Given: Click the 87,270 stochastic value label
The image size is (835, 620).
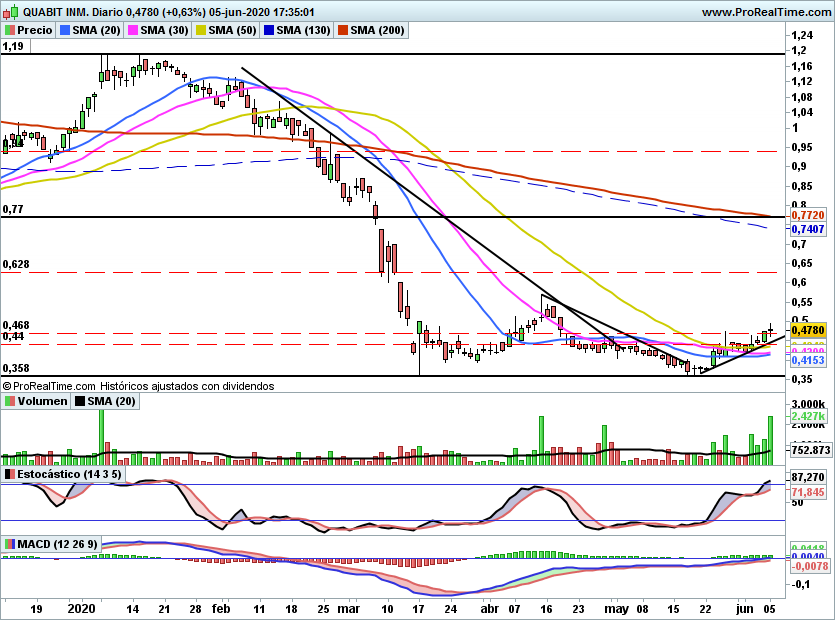Looking at the screenshot, I should tap(808, 477).
